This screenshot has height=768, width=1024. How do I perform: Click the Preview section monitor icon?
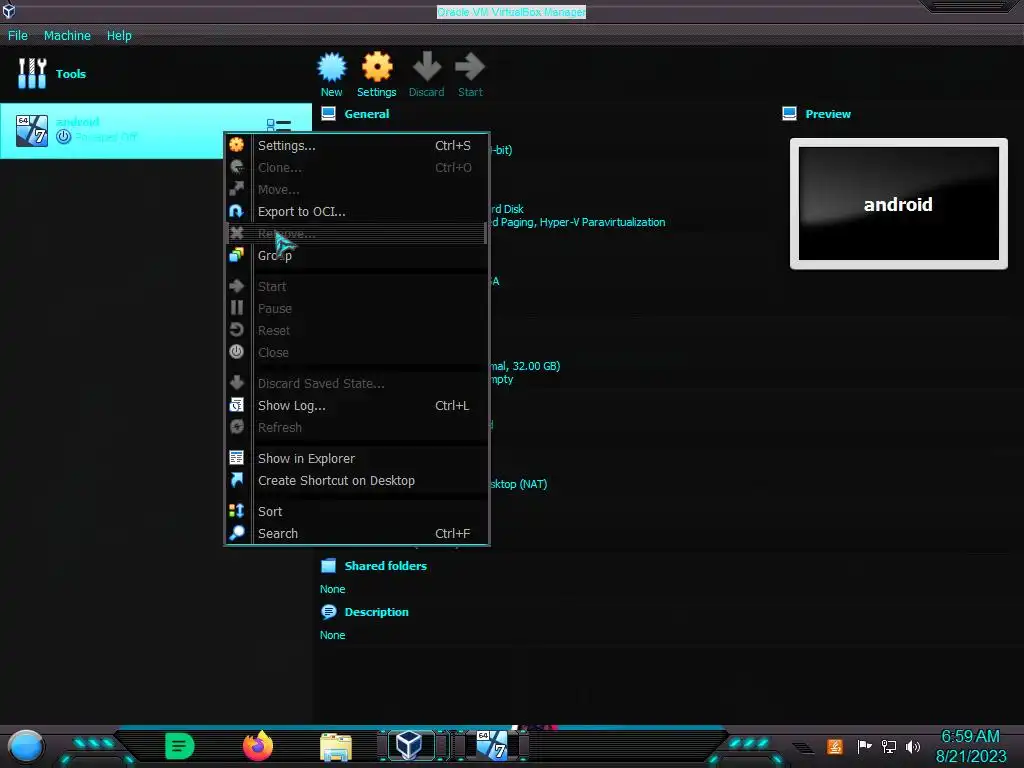coord(789,114)
